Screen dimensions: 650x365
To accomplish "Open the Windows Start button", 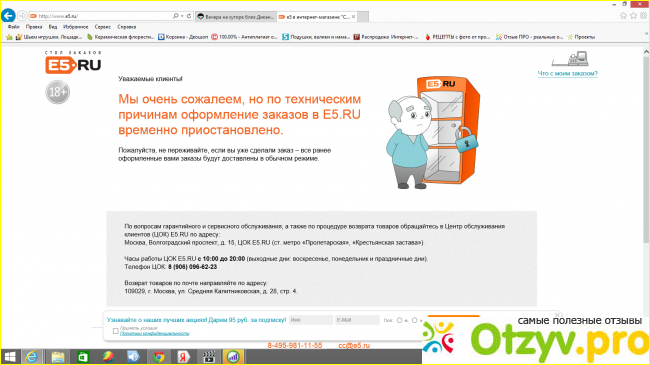I will (x=9, y=357).
